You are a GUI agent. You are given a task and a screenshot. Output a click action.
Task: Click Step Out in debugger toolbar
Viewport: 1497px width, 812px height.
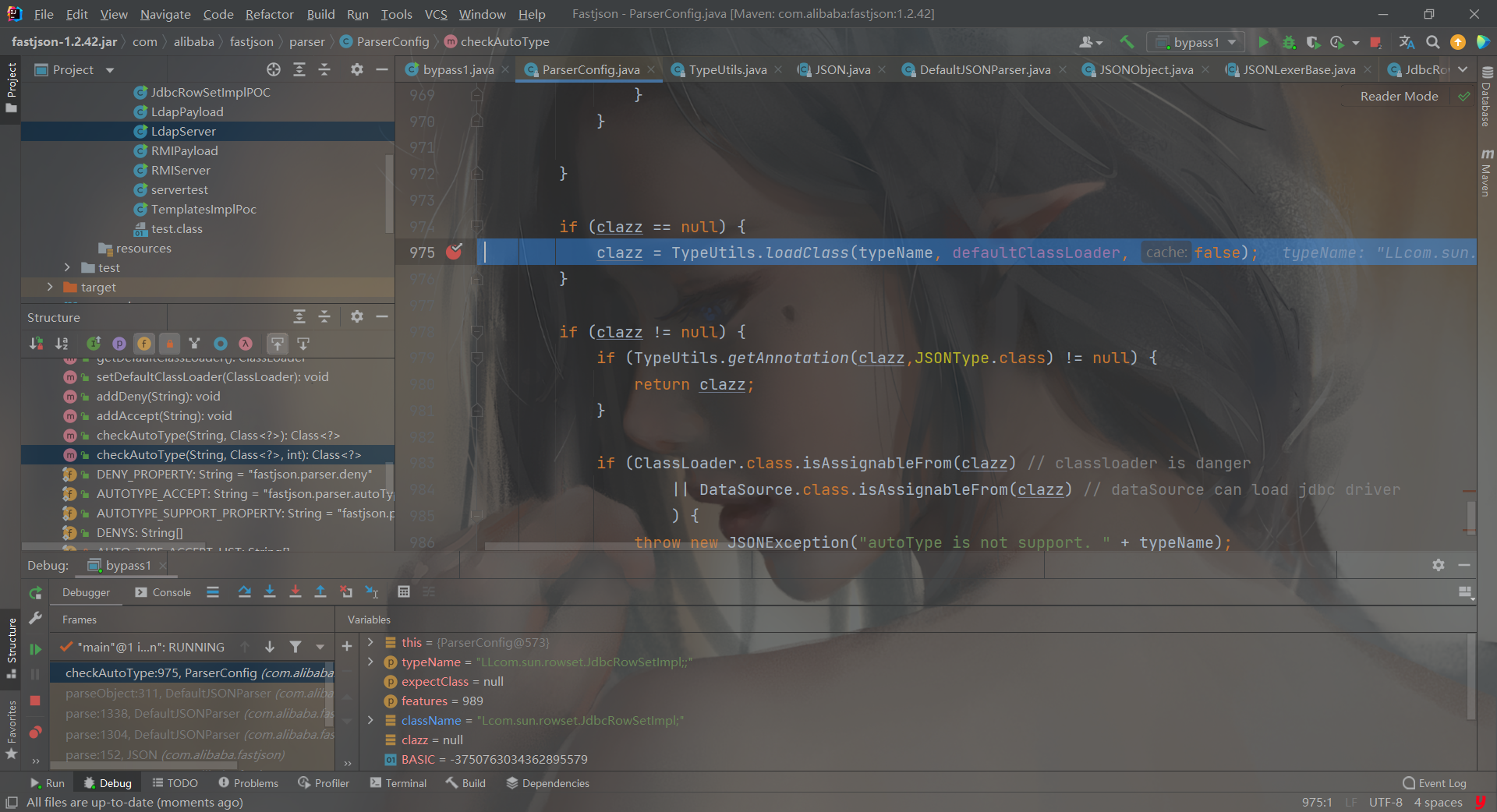(x=320, y=592)
